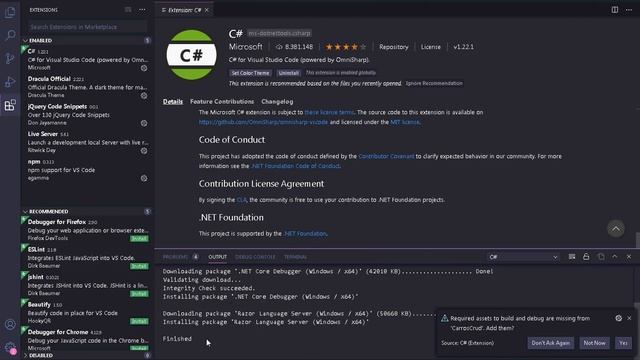Screen dimensions: 640x360
Task: Uninstall the C# extension
Action: coord(289,73)
